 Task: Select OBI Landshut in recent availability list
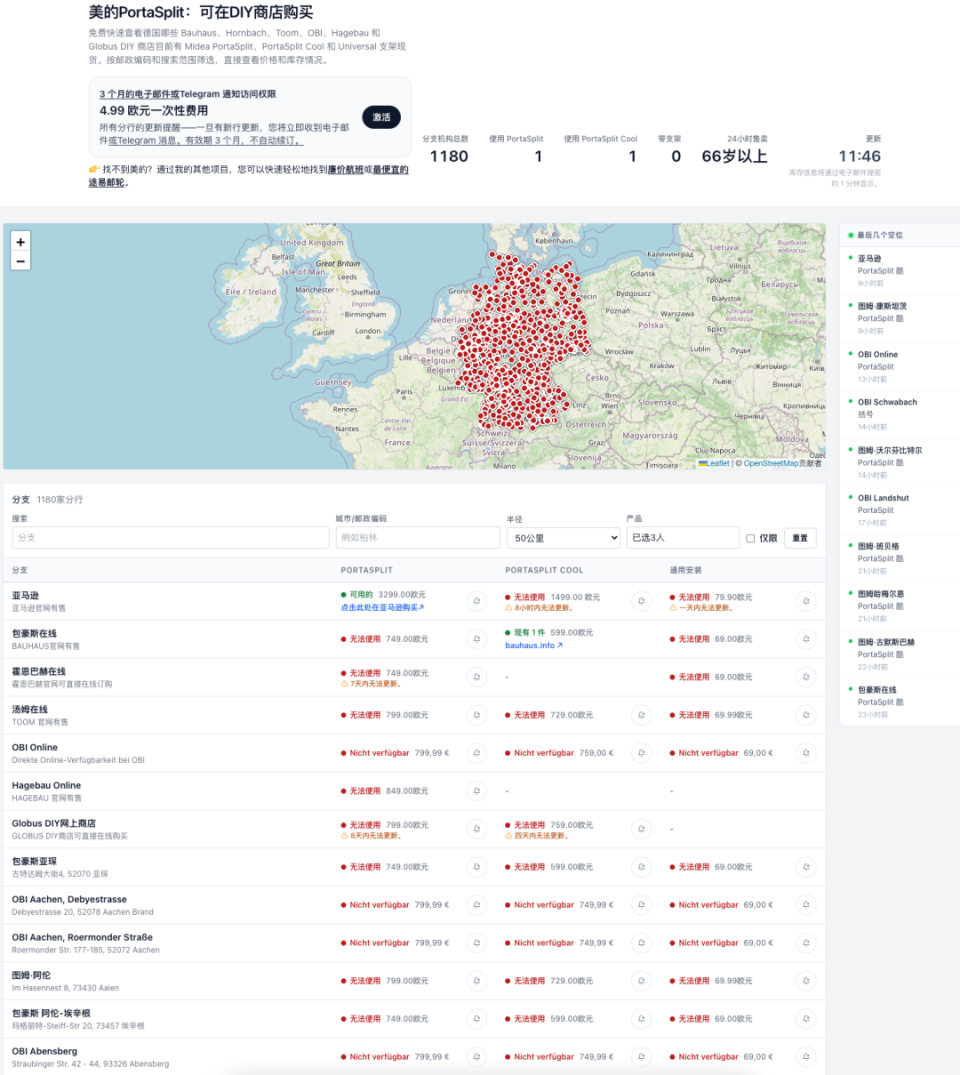pyautogui.click(x=883, y=498)
